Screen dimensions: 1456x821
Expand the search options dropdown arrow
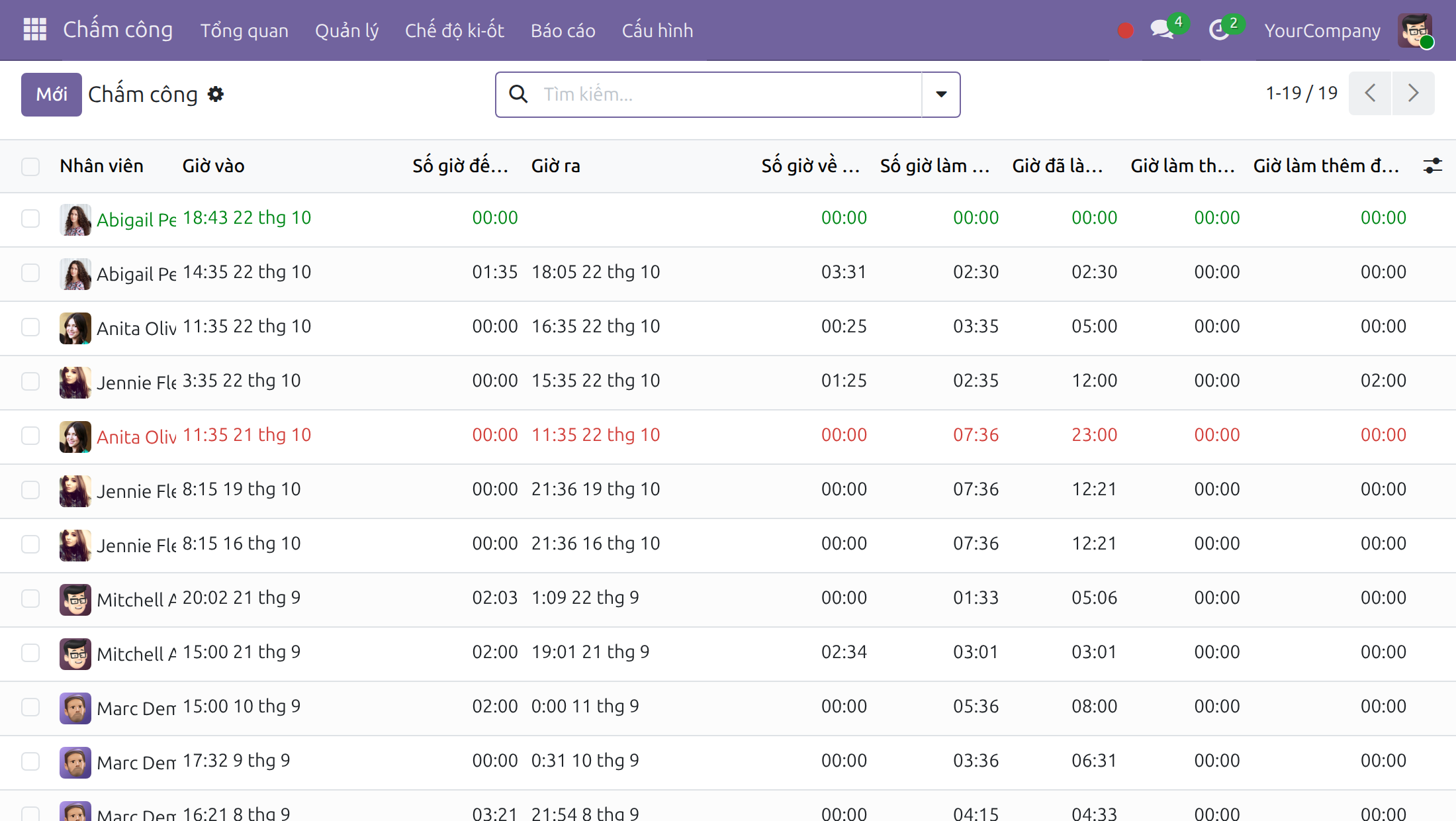[x=941, y=94]
